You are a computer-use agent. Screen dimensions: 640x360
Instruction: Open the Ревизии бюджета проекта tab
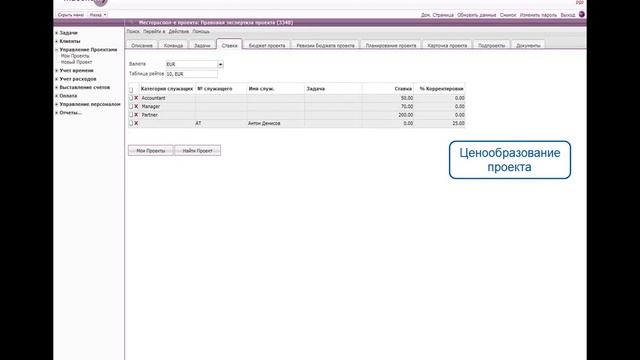click(325, 45)
